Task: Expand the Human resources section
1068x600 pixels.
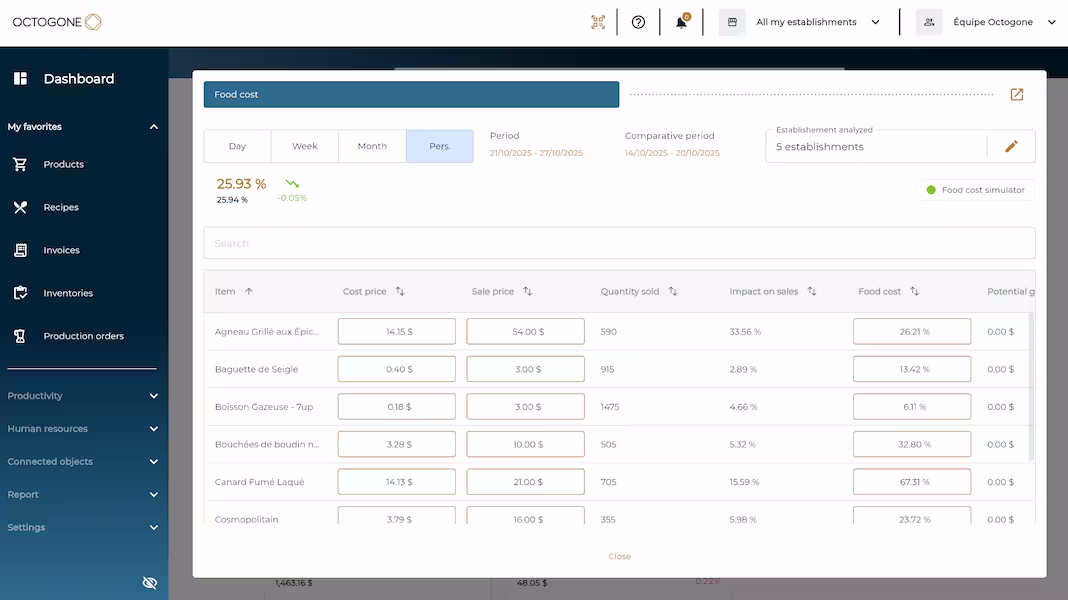Action: [82, 429]
